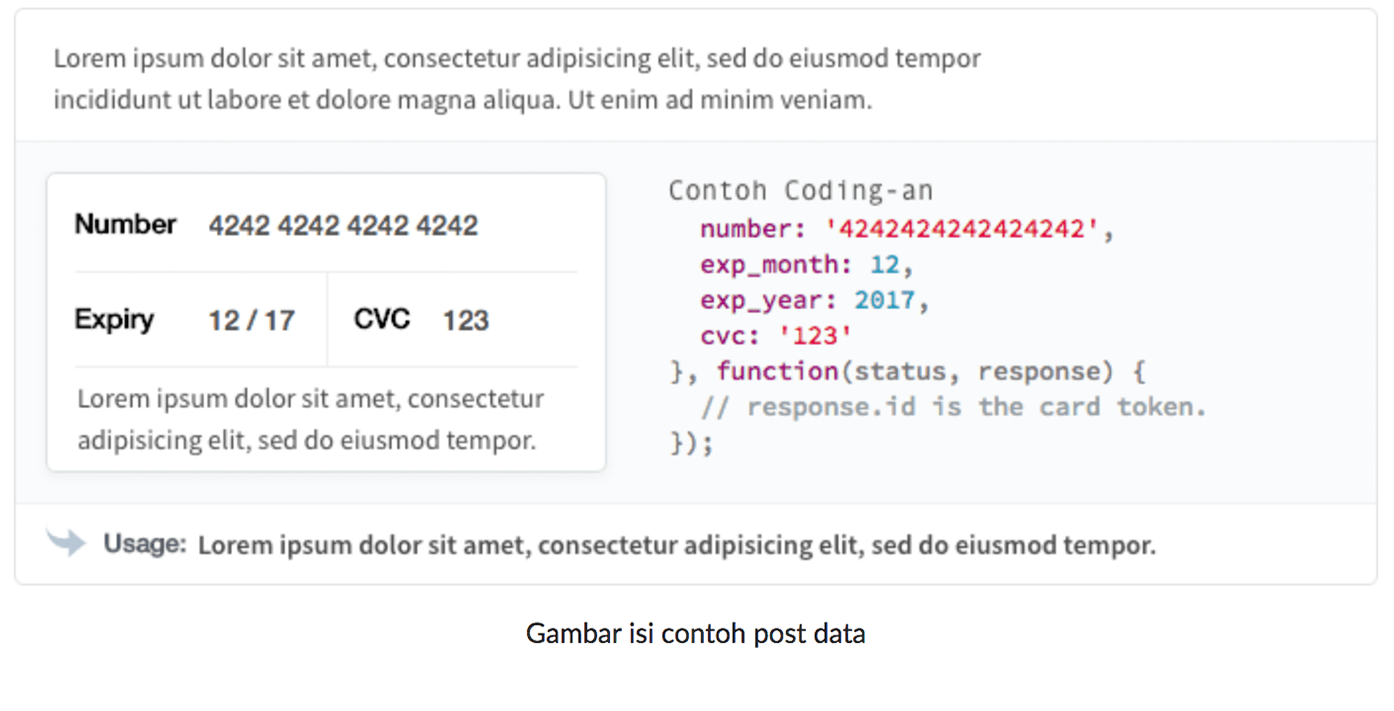
Task: Click the CVC field showing 123
Action: 466,320
